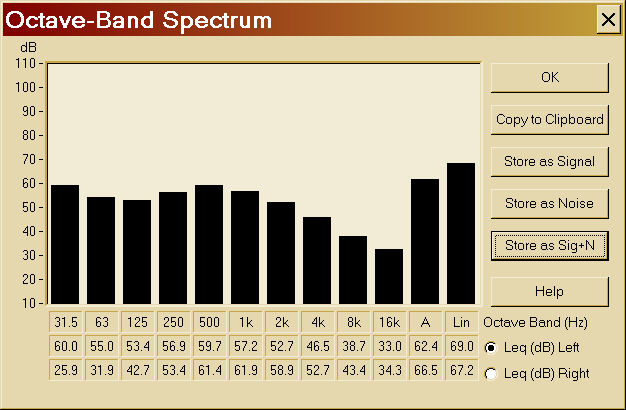The height and width of the screenshot is (410, 626).
Task: Click the 31.5 octave band cell
Action: pyautogui.click(x=66, y=322)
